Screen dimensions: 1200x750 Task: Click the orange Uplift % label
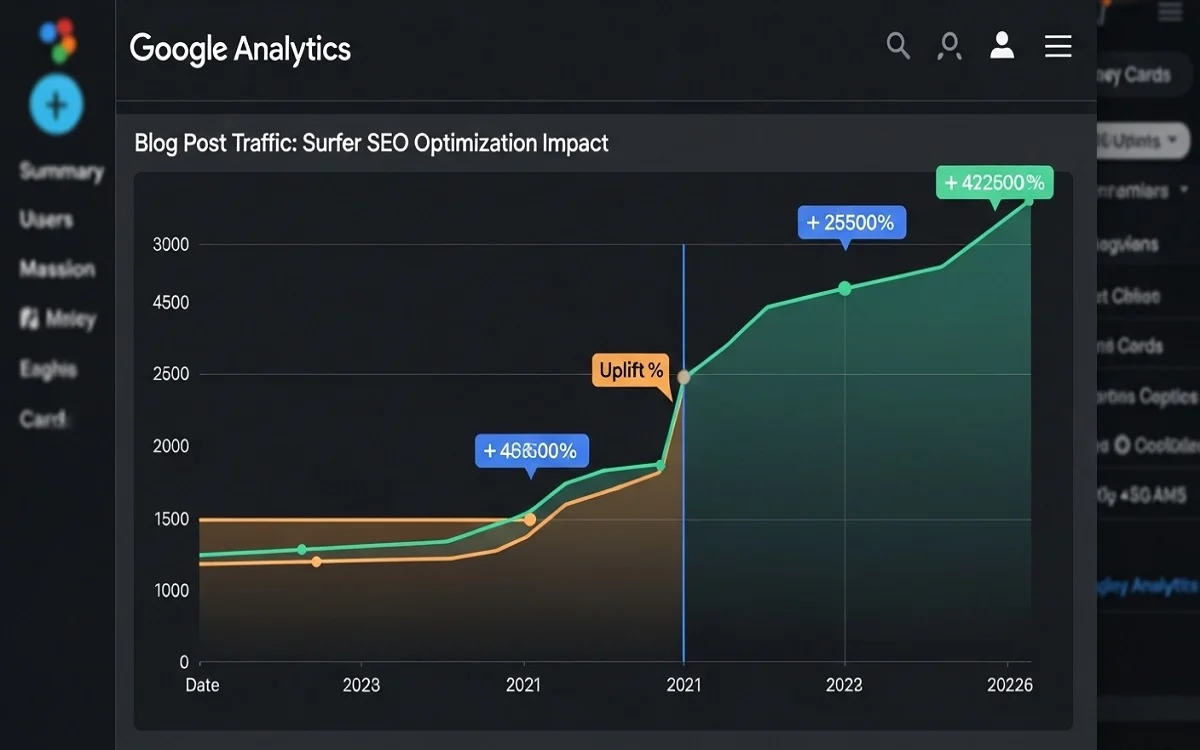pos(631,371)
